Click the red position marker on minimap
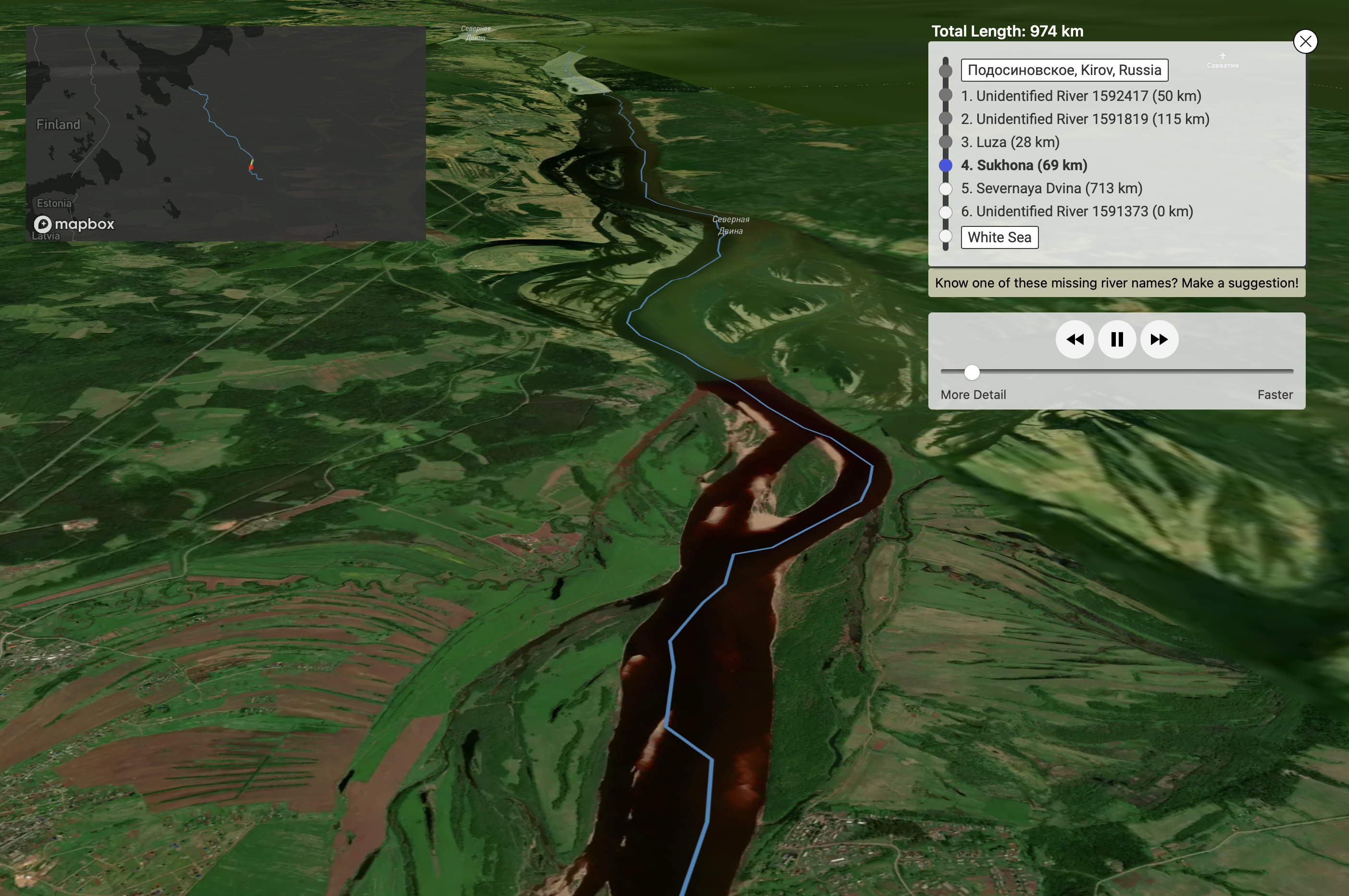The image size is (1349, 896). click(251, 167)
